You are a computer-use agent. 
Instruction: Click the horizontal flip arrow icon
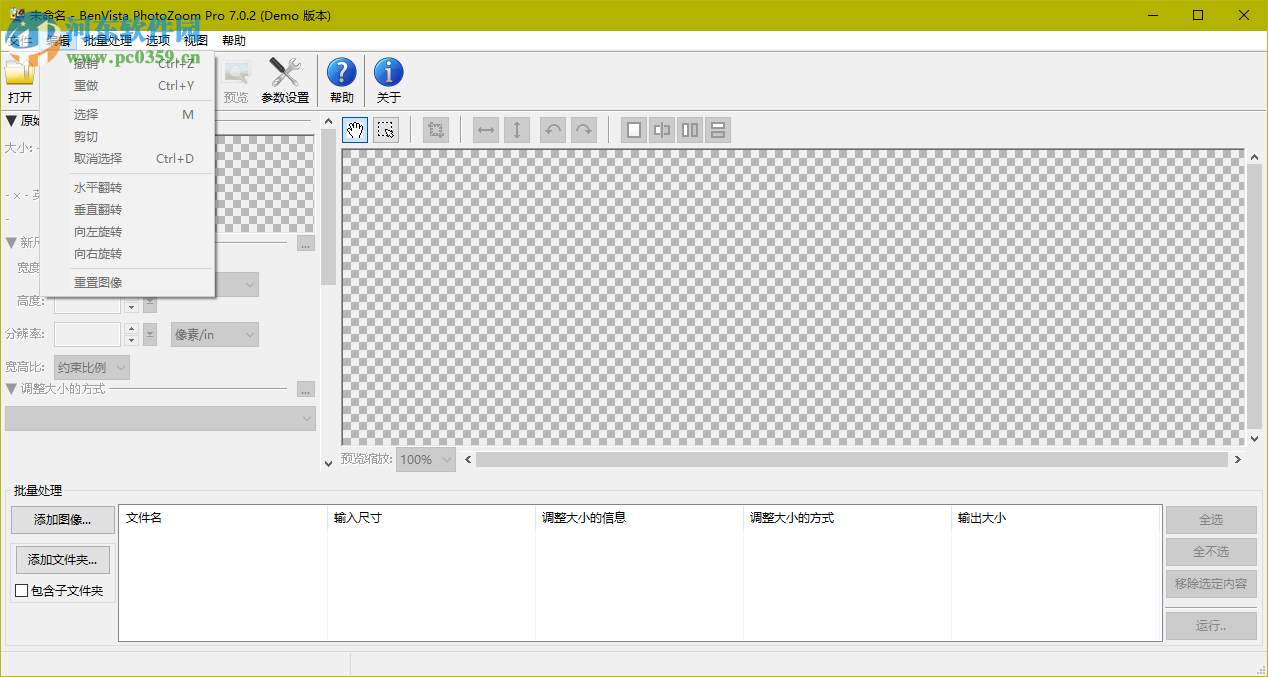pyautogui.click(x=485, y=129)
